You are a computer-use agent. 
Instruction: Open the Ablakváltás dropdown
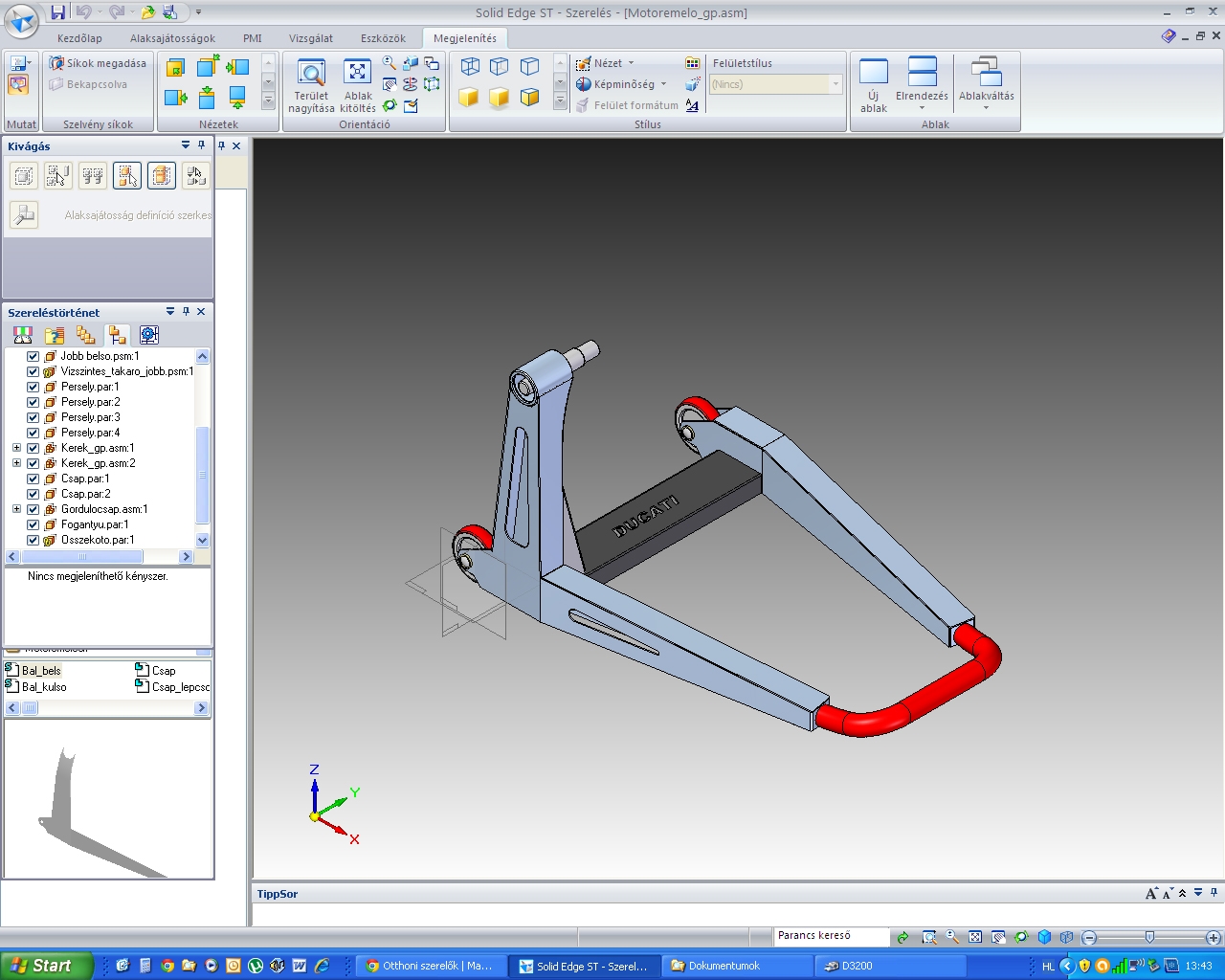pos(986,85)
